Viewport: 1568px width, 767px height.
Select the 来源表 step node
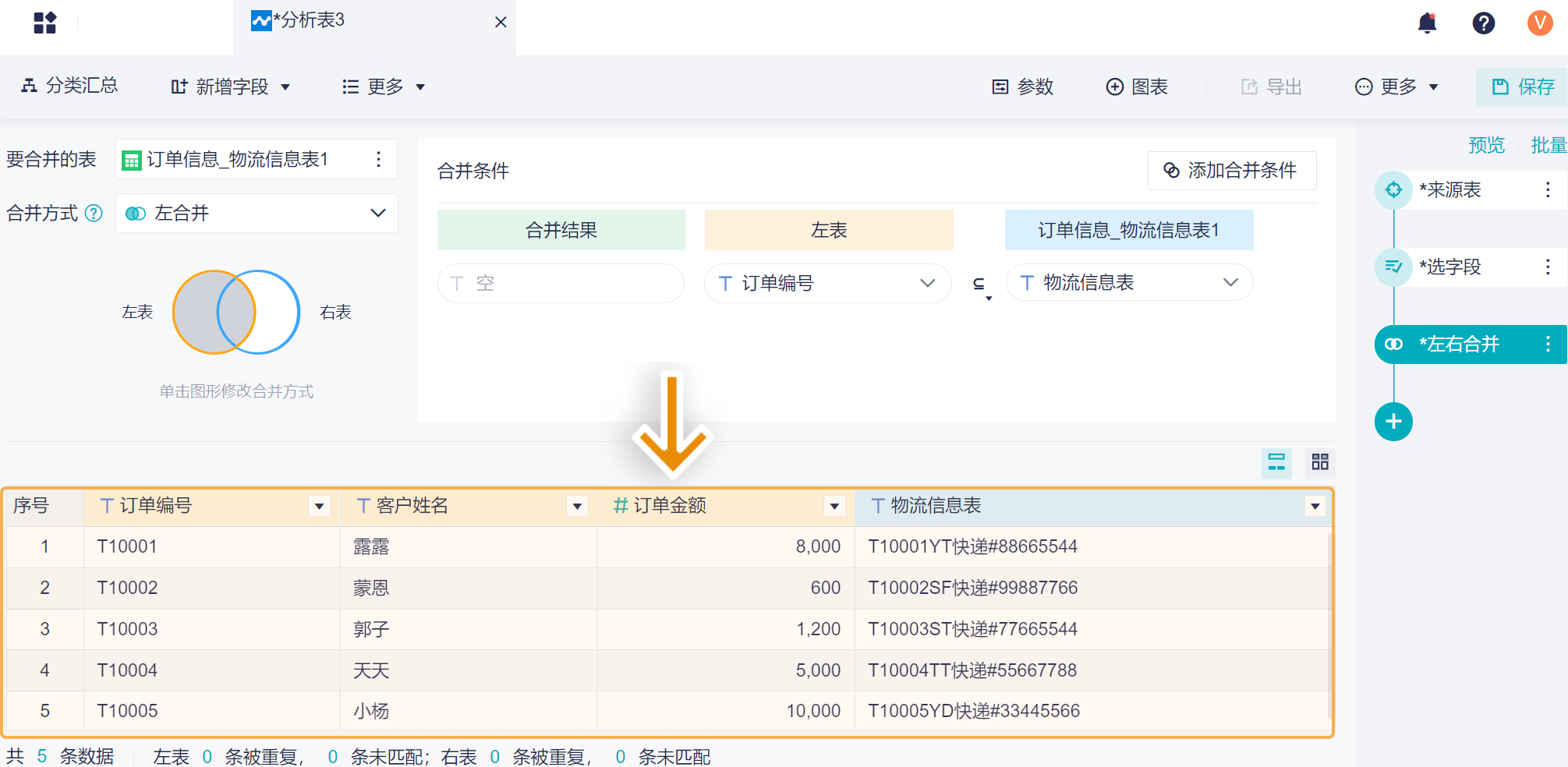point(1449,189)
